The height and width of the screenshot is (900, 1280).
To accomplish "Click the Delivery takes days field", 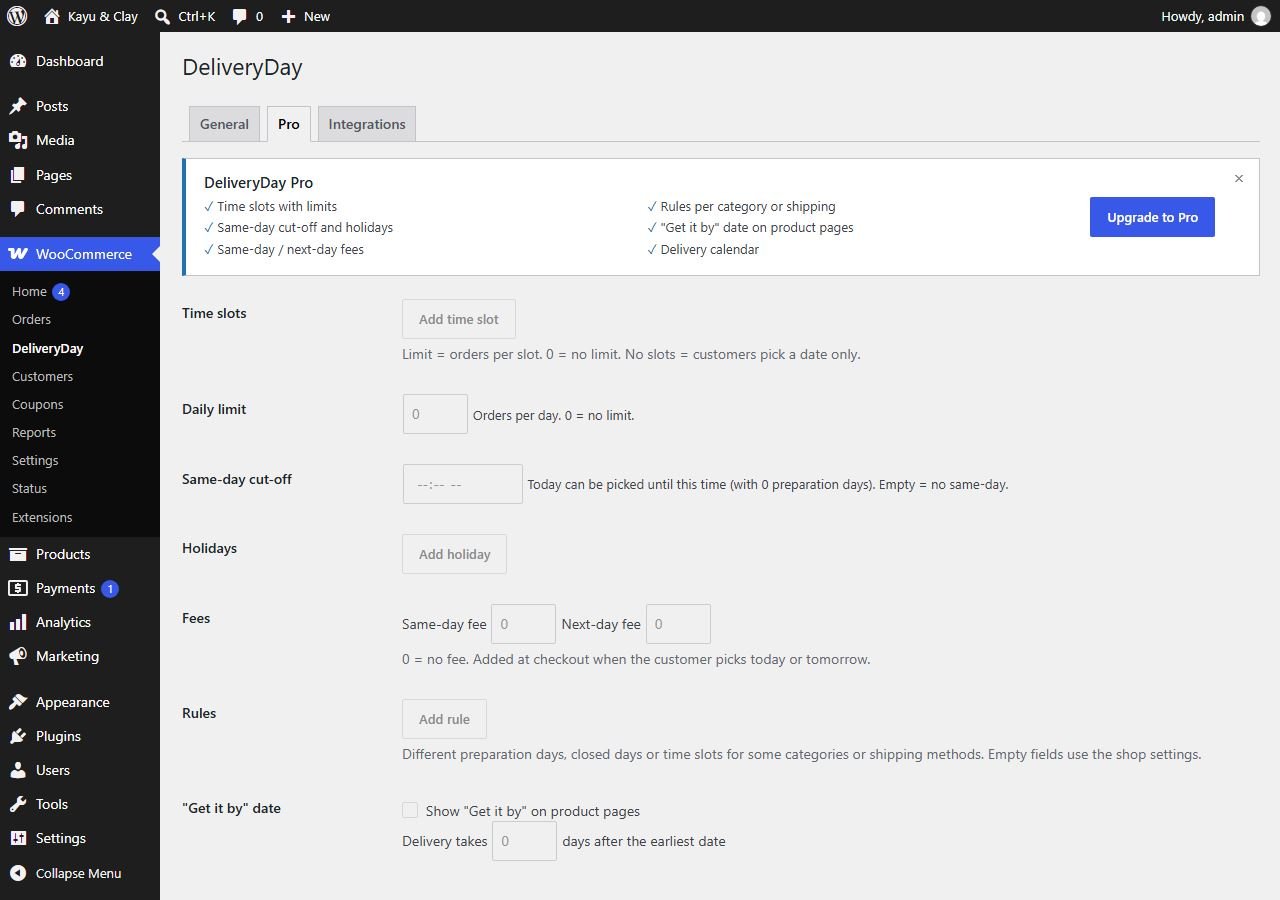I will (x=524, y=841).
